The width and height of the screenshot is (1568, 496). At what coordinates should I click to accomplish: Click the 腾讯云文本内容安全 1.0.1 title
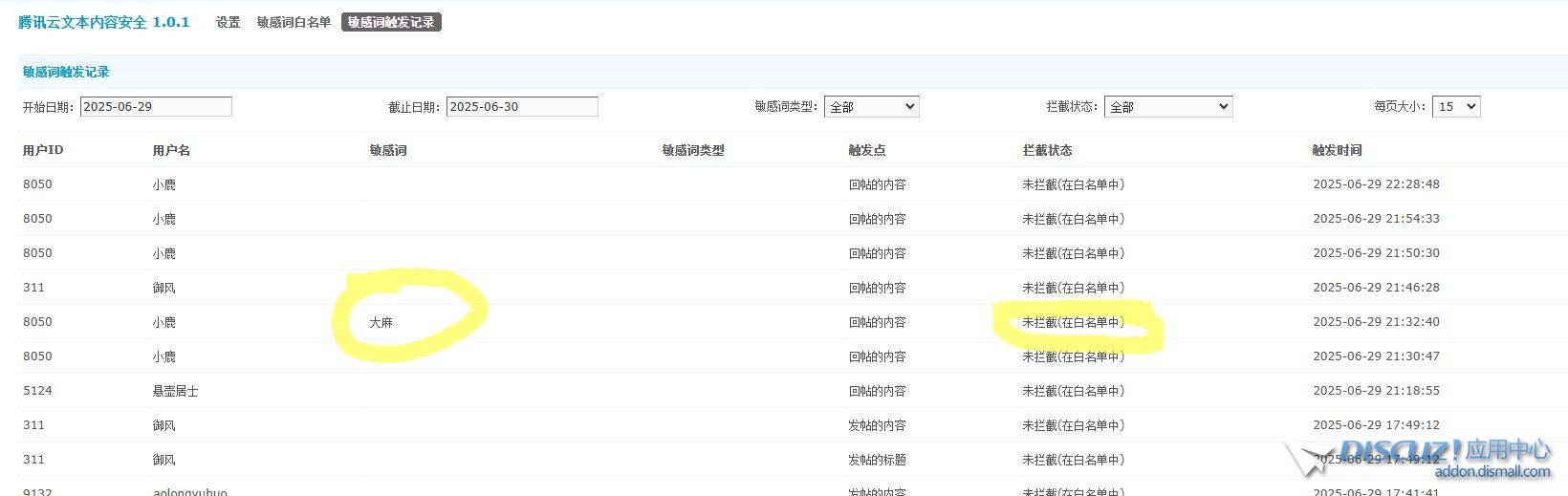point(103,22)
